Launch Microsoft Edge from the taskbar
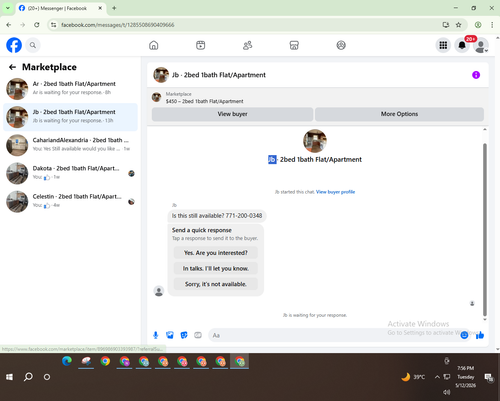 (x=67, y=361)
